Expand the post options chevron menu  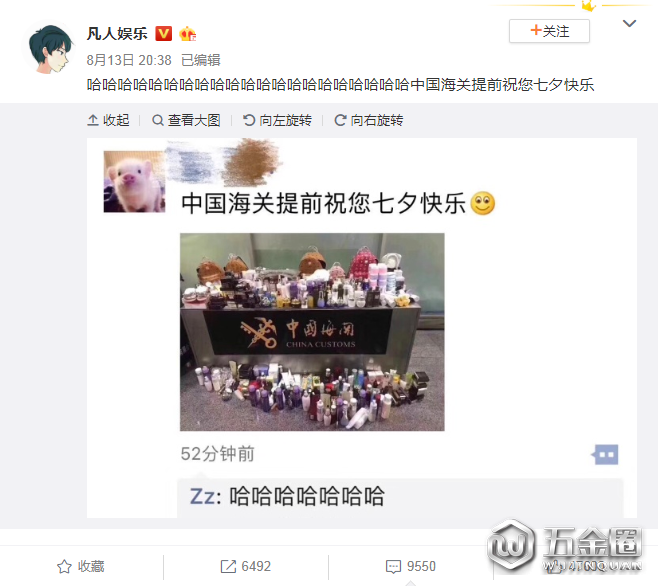(x=629, y=24)
